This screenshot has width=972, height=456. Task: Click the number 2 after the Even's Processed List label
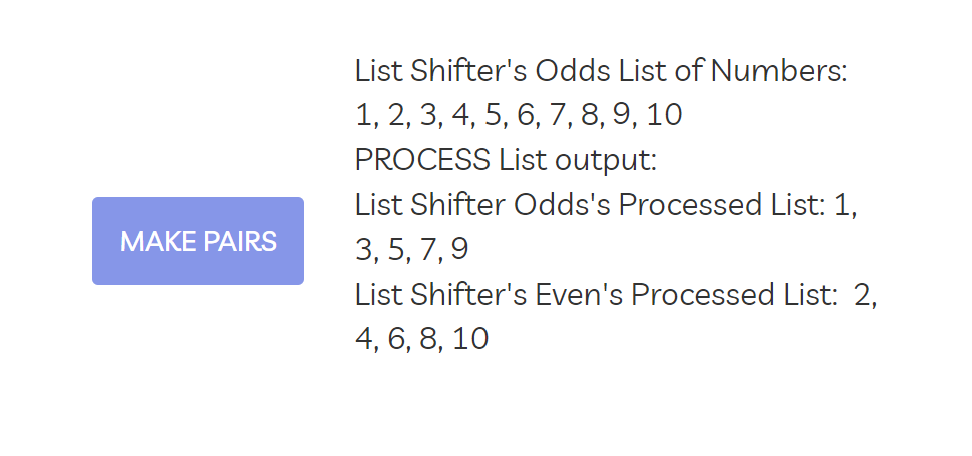pyautogui.click(x=862, y=295)
